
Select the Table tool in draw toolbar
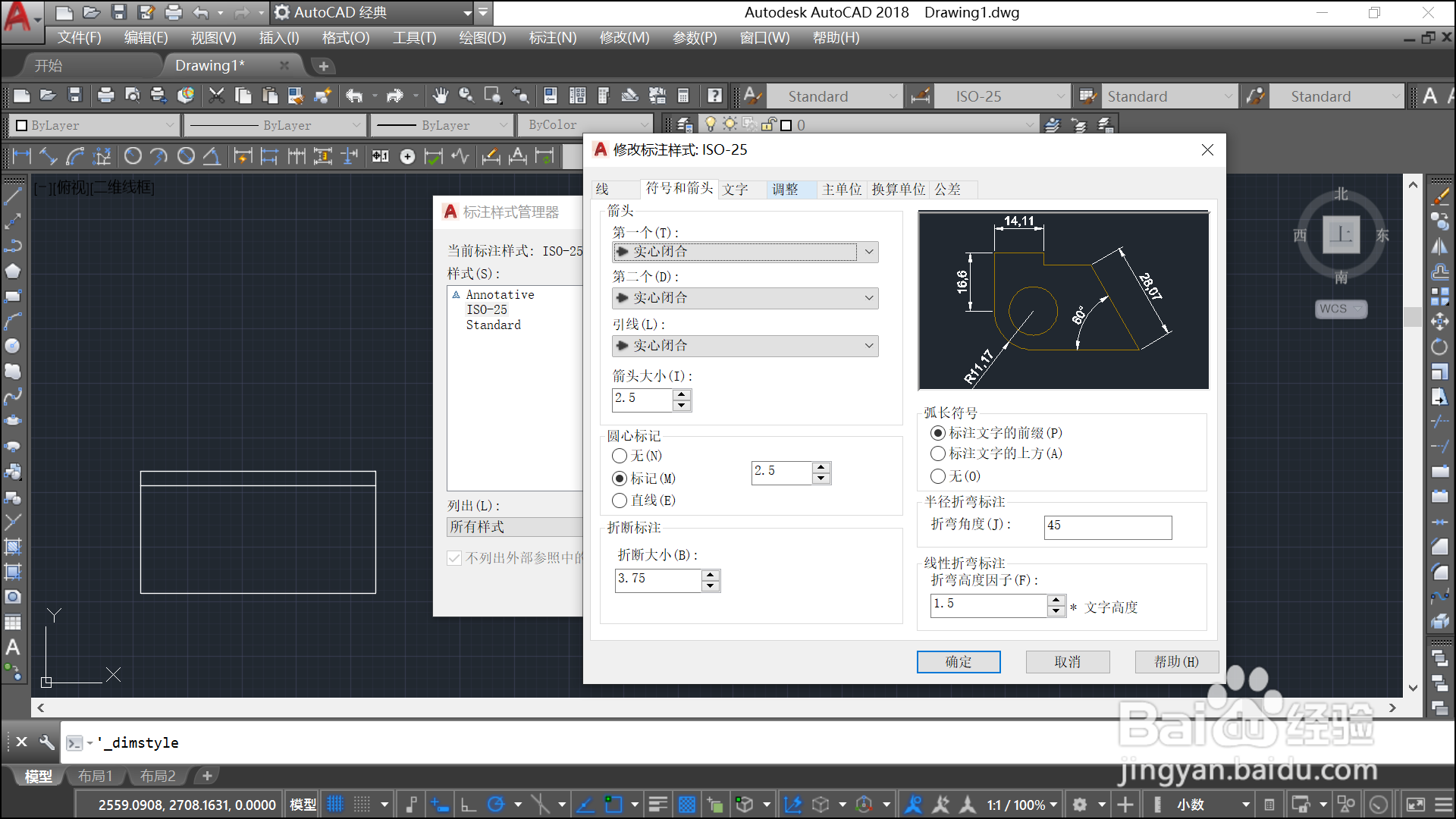click(x=13, y=622)
